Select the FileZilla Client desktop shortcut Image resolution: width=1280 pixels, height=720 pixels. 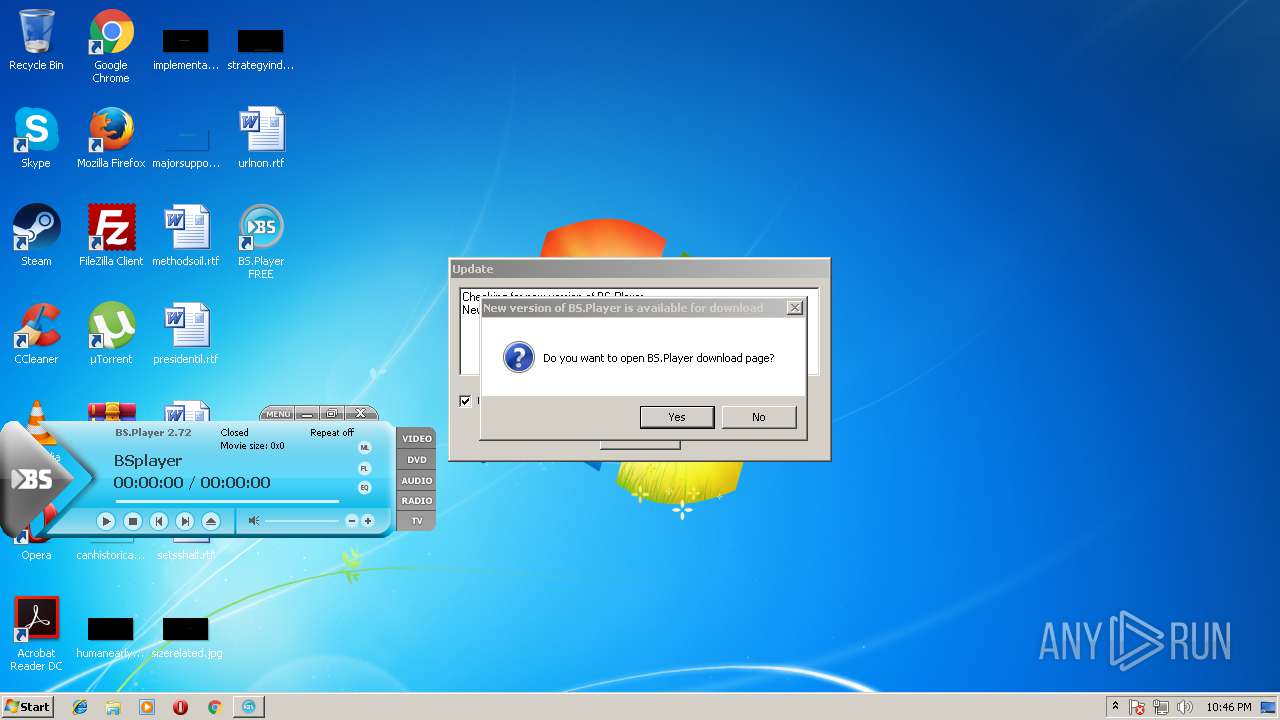click(111, 236)
